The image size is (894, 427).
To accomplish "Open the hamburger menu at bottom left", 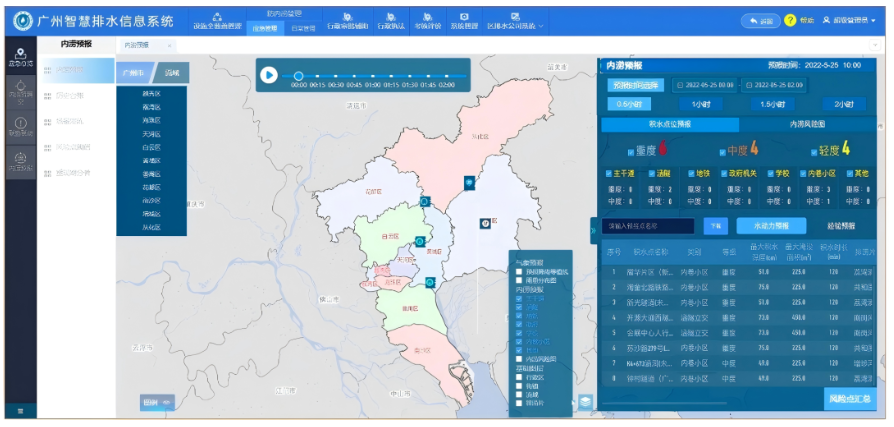I will pyautogui.click(x=20, y=410).
